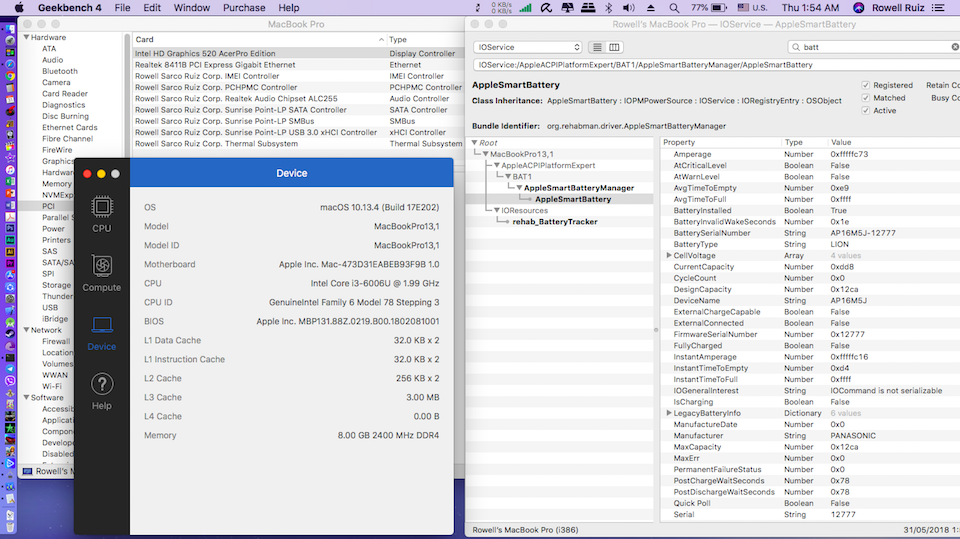Collapse the MacBookPro13,1 tree node
Viewport: 960px width, 539px height.
pyautogui.click(x=486, y=154)
